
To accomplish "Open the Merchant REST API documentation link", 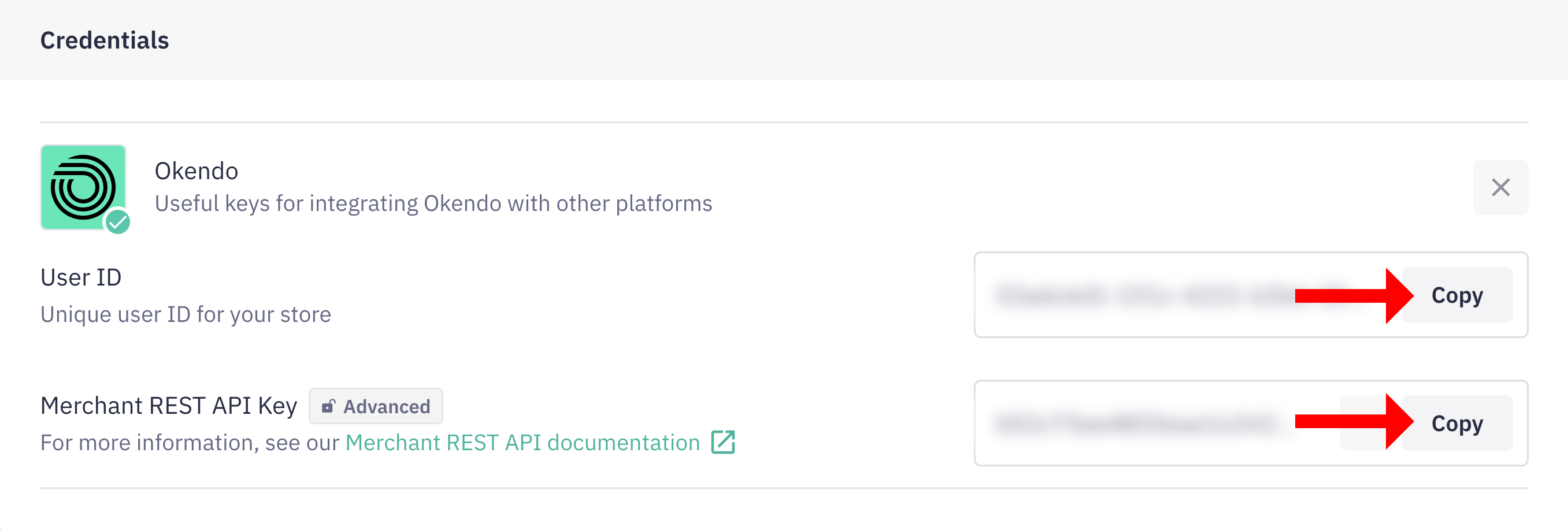I will pos(522,442).
